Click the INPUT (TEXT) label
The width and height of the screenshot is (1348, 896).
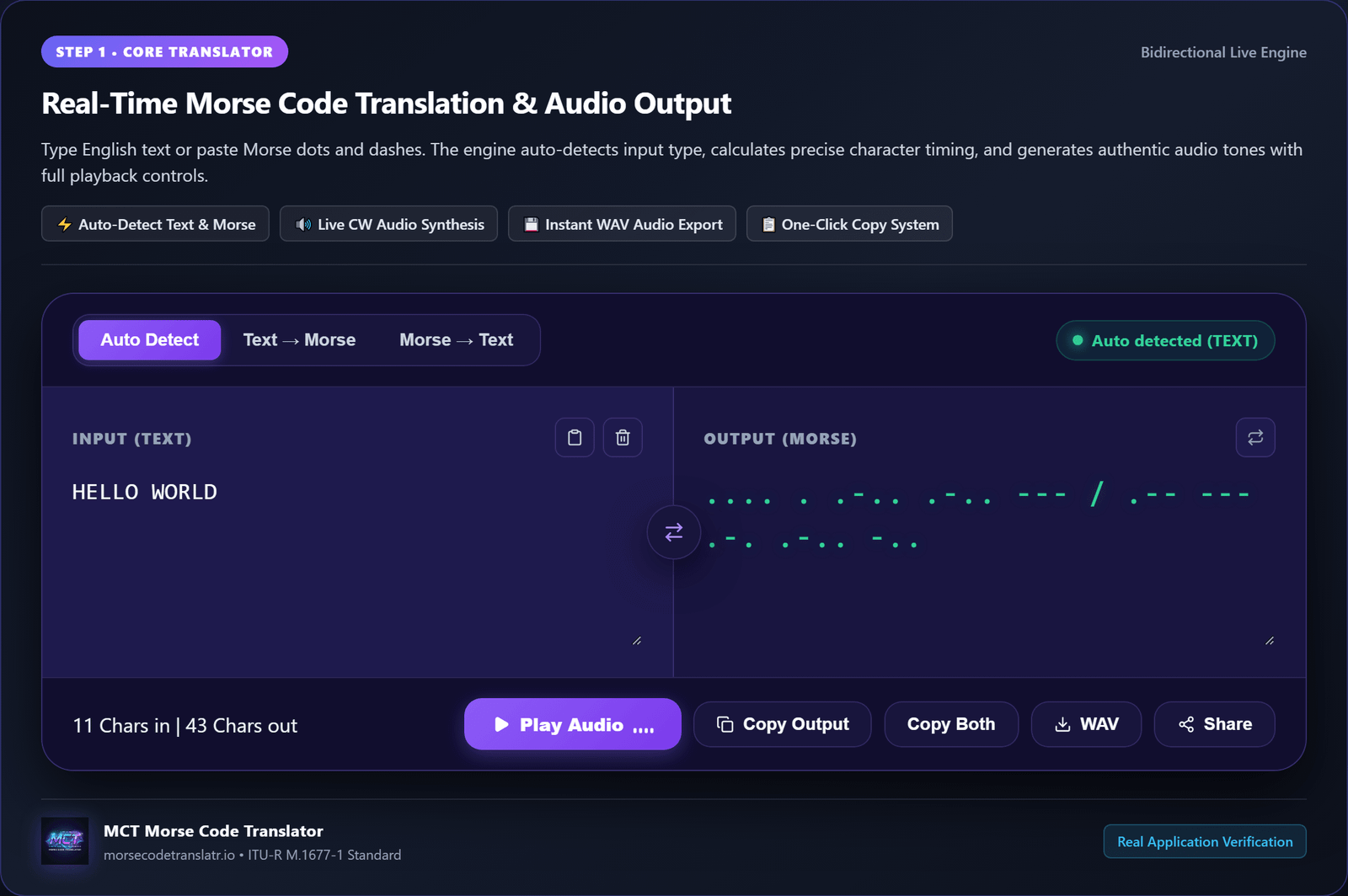point(132,439)
